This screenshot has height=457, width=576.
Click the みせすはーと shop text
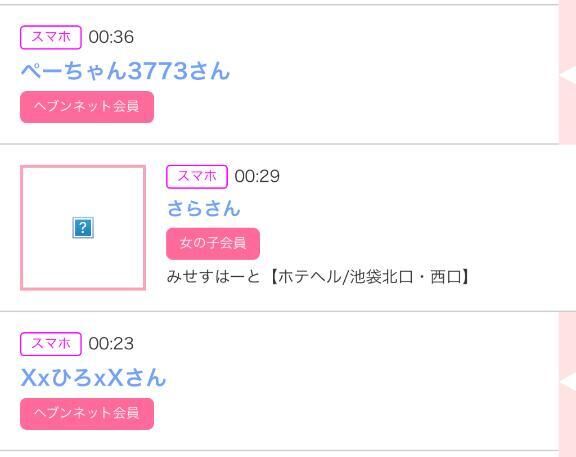pos(213,277)
